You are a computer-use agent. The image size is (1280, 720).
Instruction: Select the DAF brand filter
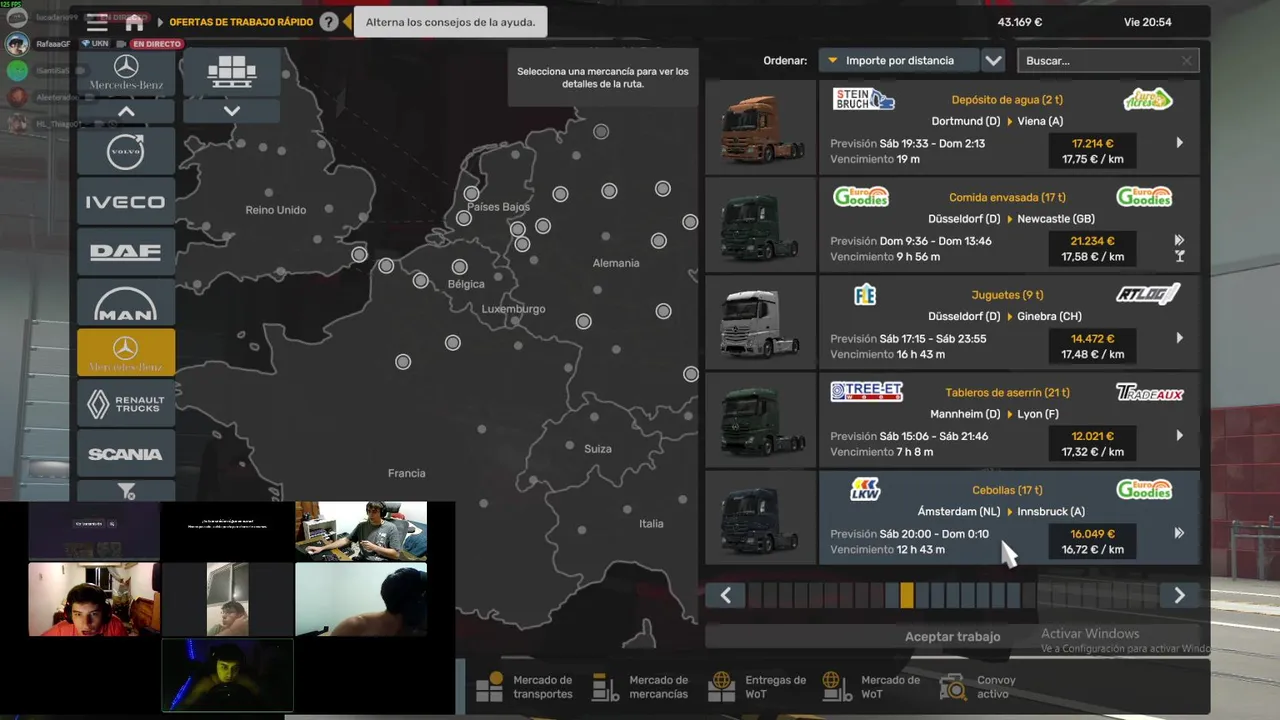coord(126,252)
